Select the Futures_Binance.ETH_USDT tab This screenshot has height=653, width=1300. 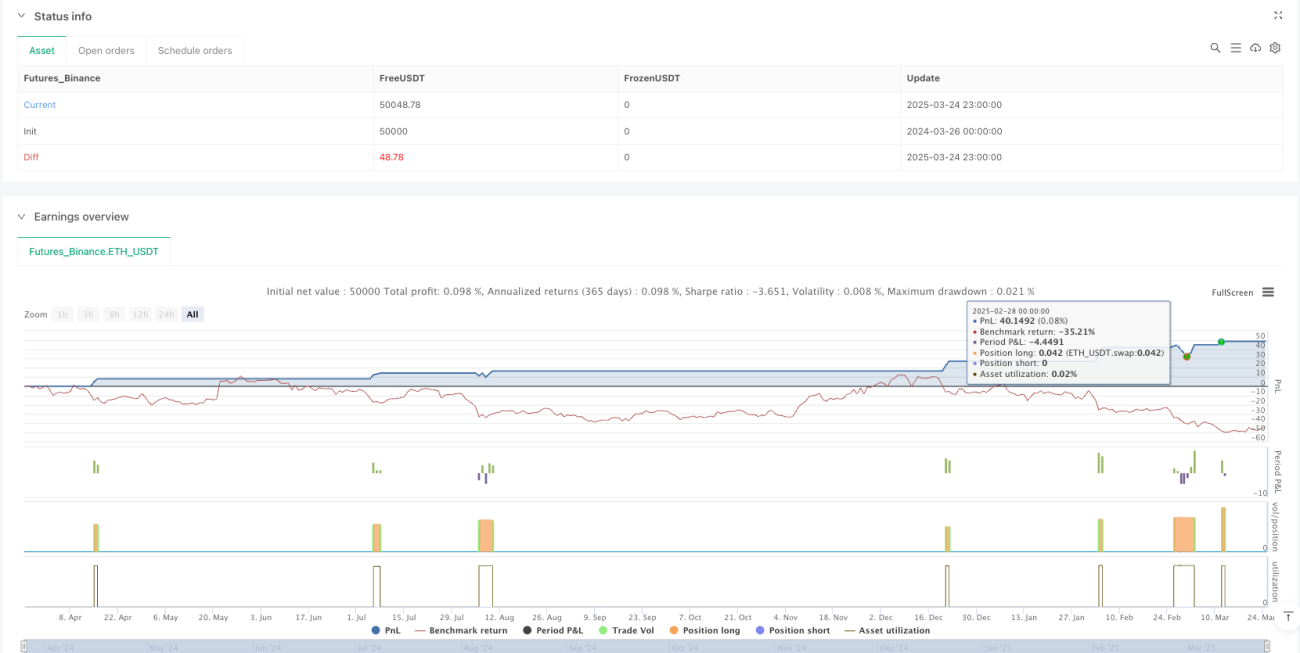click(94, 252)
